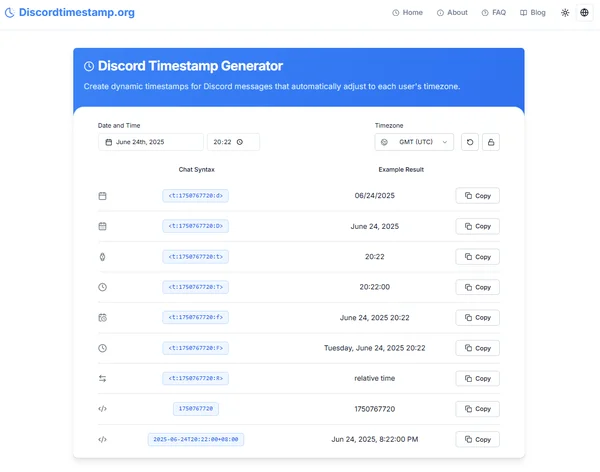Click the reset to current time button
Viewport: 600px width, 472px height.
470,142
